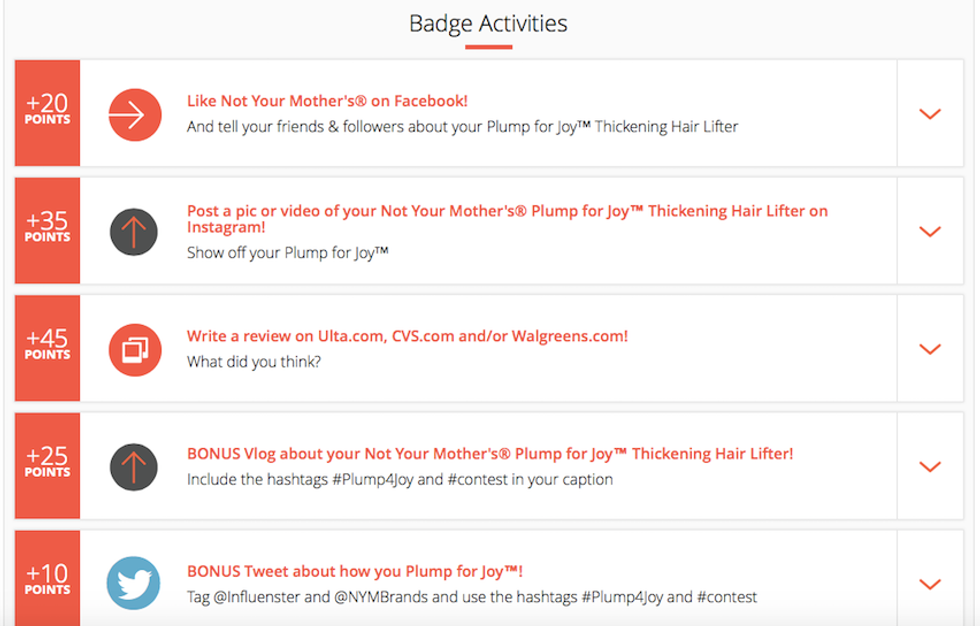The height and width of the screenshot is (626, 980).
Task: Click the upload arrow icon for BONUS Vlog
Action: tap(134, 467)
